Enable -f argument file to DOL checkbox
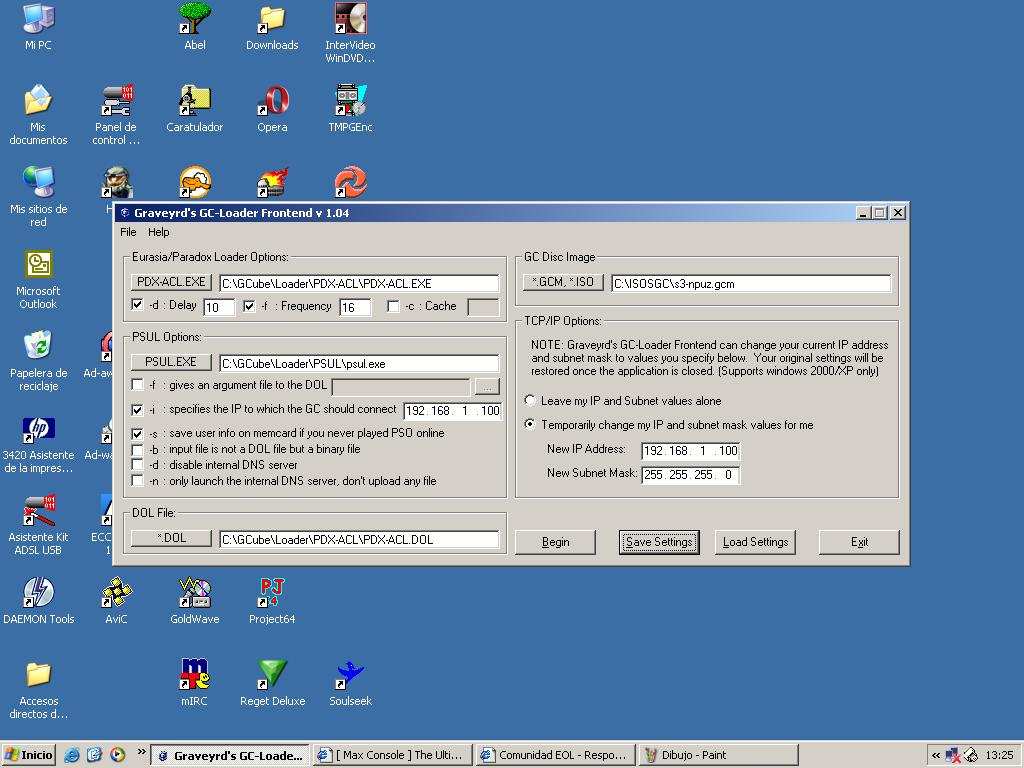Screen dimensions: 1024x768 coord(137,385)
